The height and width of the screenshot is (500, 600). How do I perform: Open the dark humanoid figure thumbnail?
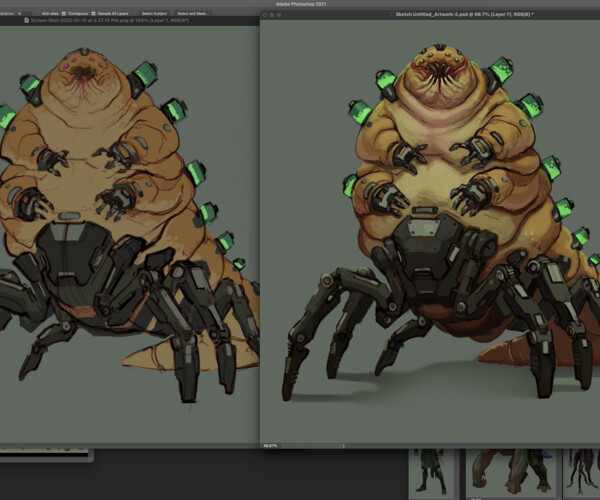pyautogui.click(x=431, y=473)
